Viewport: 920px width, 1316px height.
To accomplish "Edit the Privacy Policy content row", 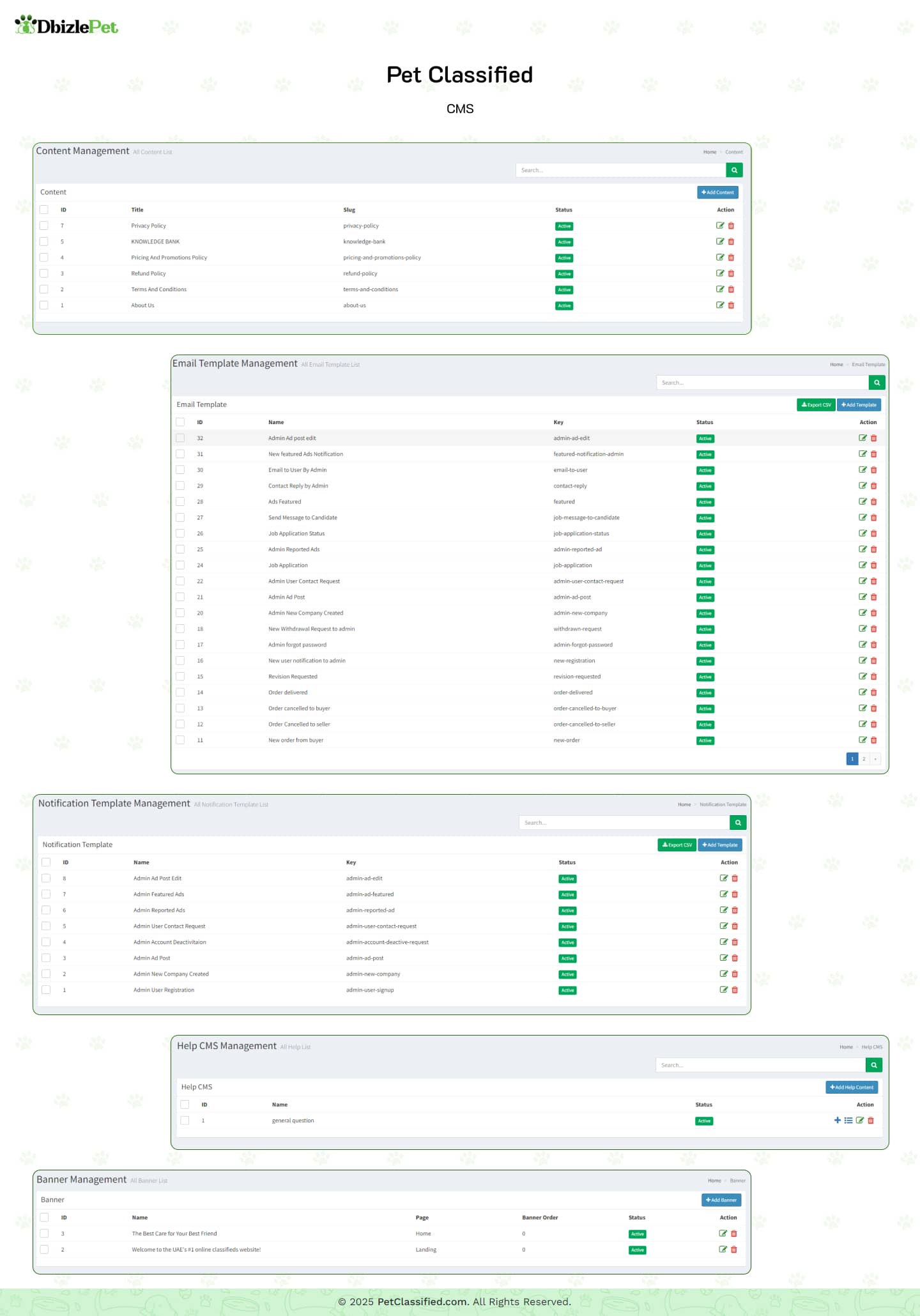I will 720,226.
